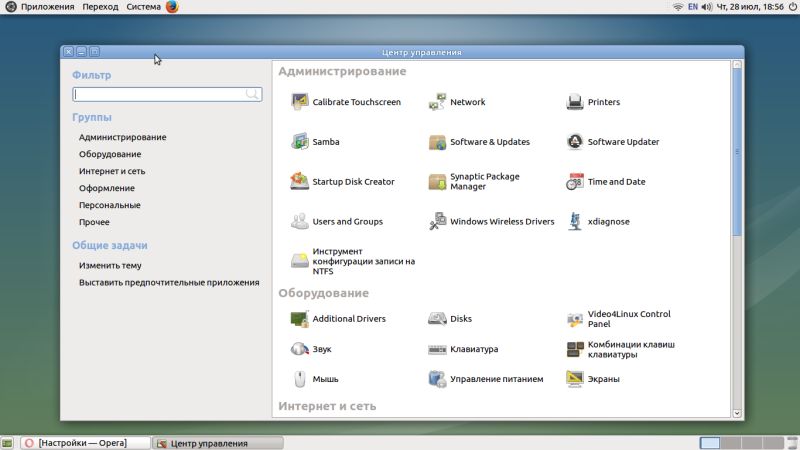
Task: Click the magnifier icon in filter box
Action: click(252, 94)
